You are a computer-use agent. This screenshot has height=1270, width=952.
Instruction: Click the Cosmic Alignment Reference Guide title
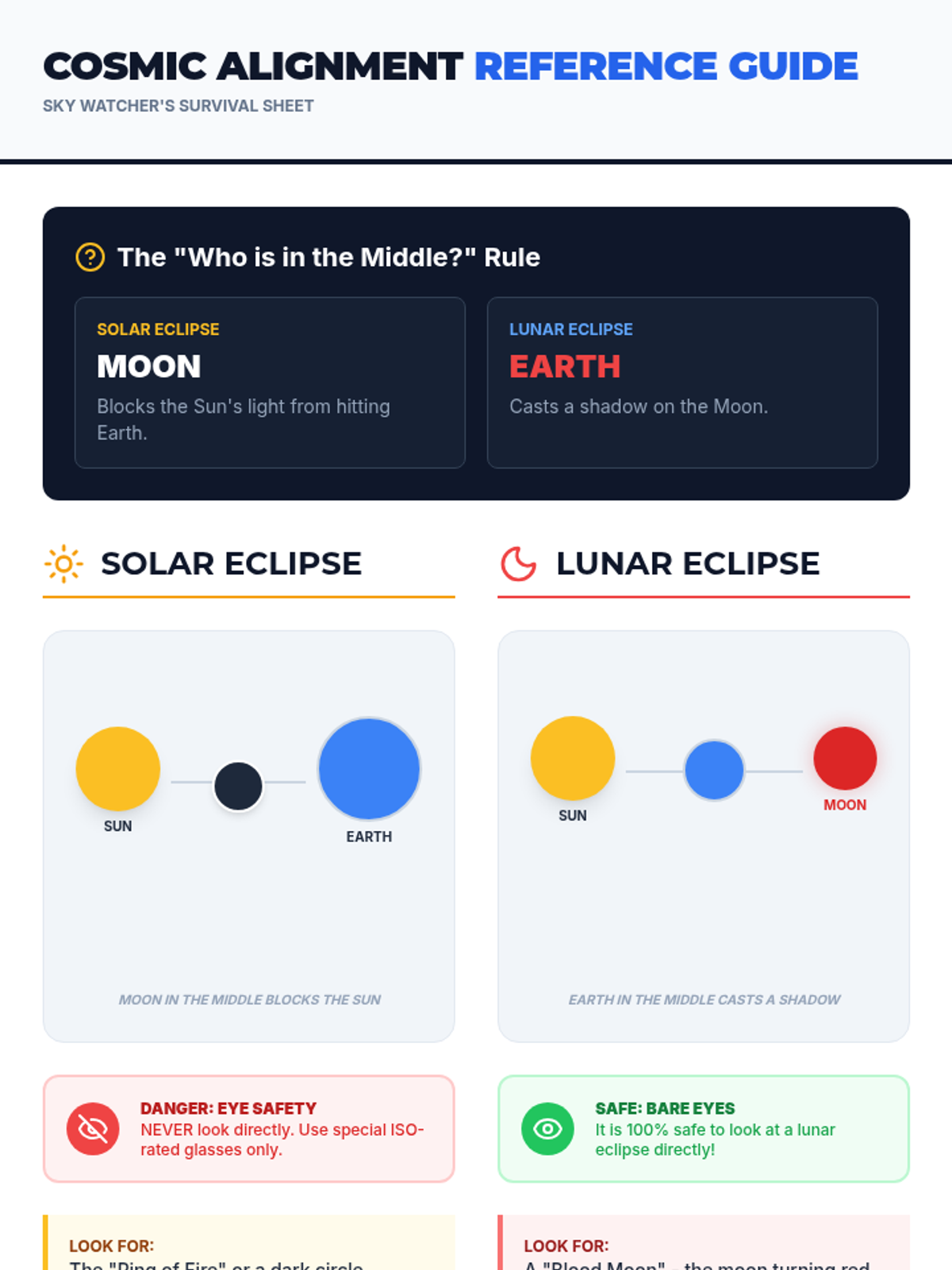pyautogui.click(x=451, y=67)
